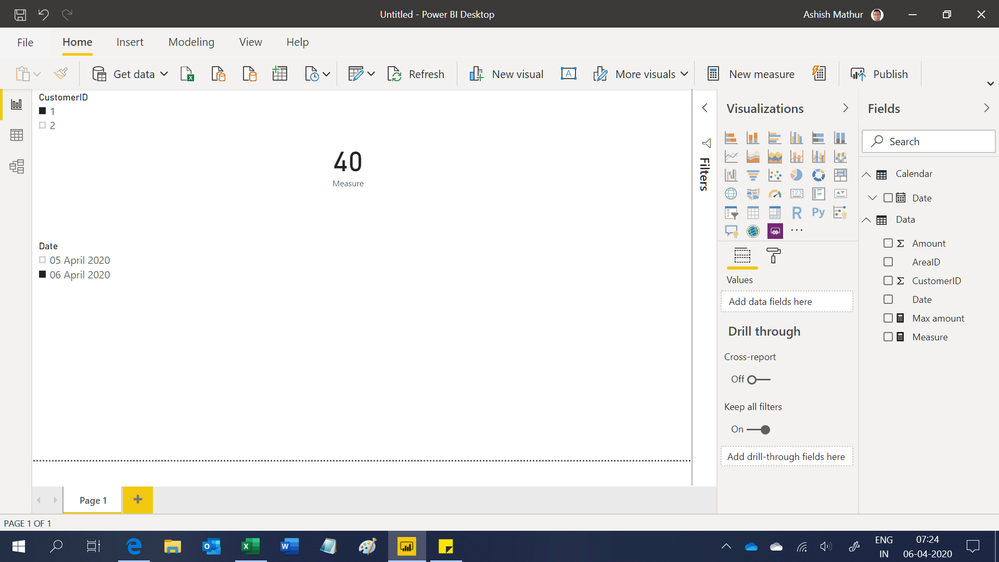Open the Help ribbon tab

tap(298, 42)
